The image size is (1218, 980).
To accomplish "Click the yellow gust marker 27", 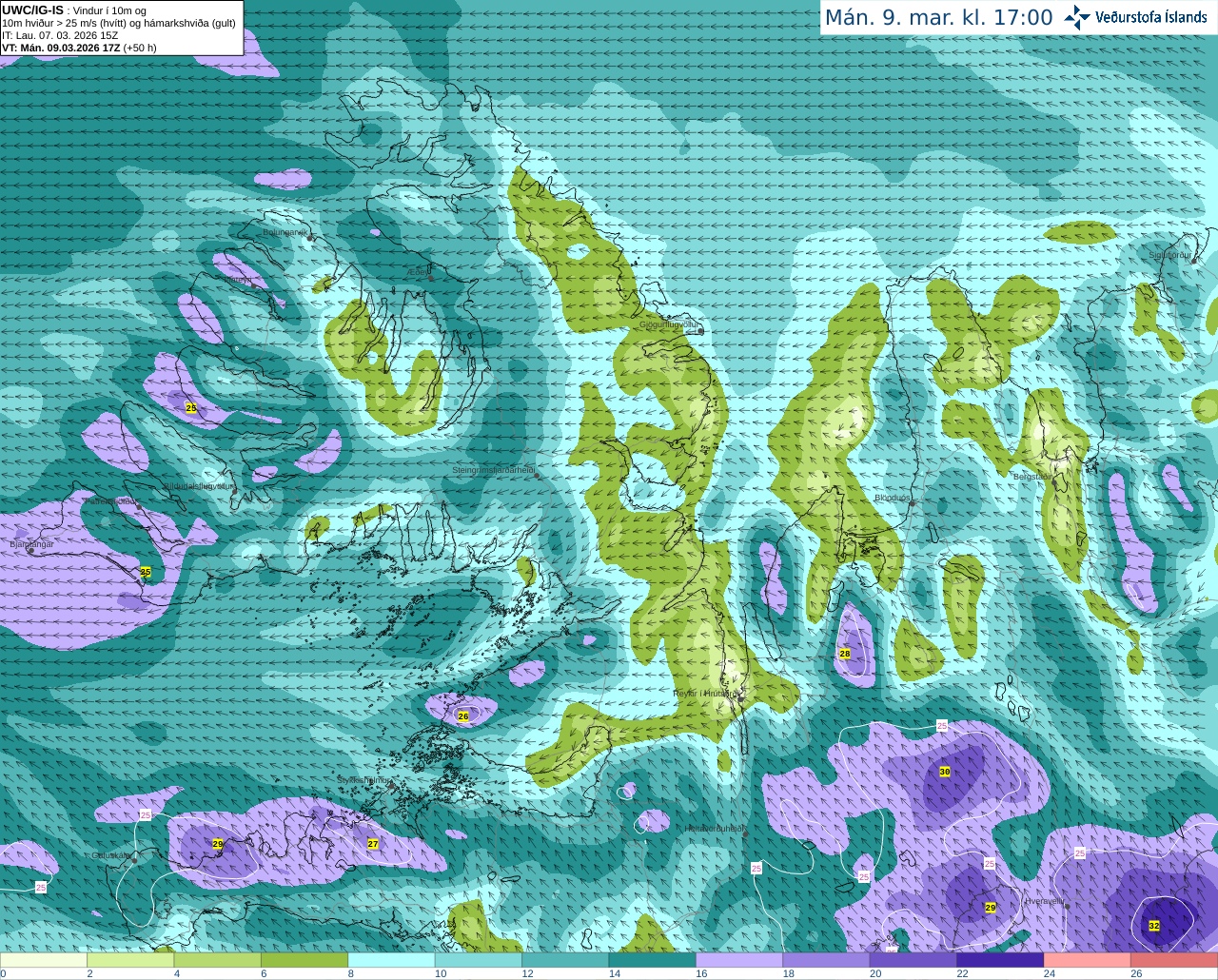I will coord(373,844).
